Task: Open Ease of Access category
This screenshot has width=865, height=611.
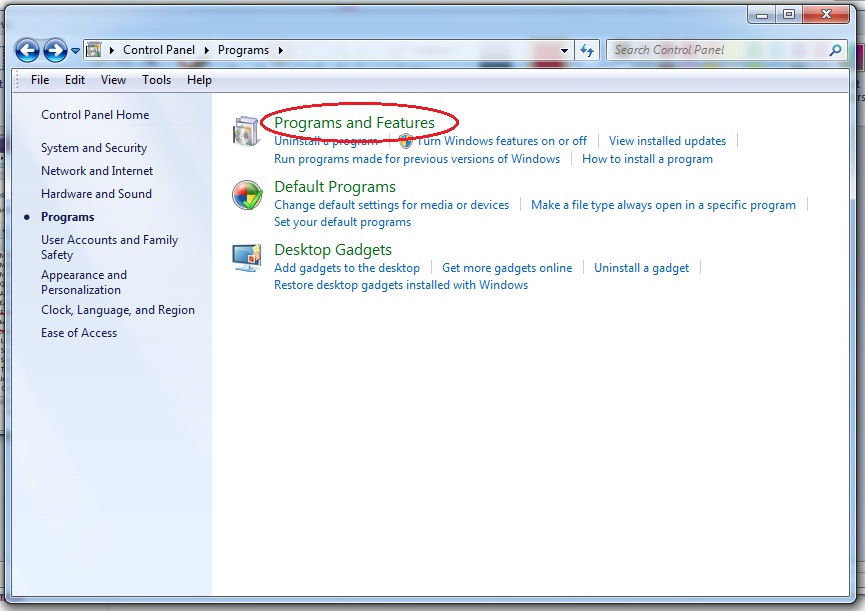Action: [79, 333]
